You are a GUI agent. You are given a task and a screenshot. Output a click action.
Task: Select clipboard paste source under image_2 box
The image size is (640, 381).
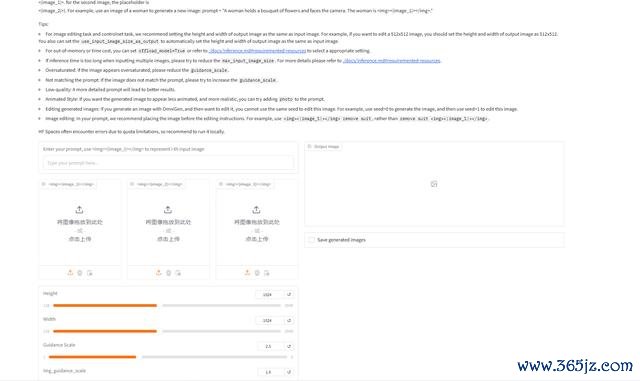click(178, 273)
